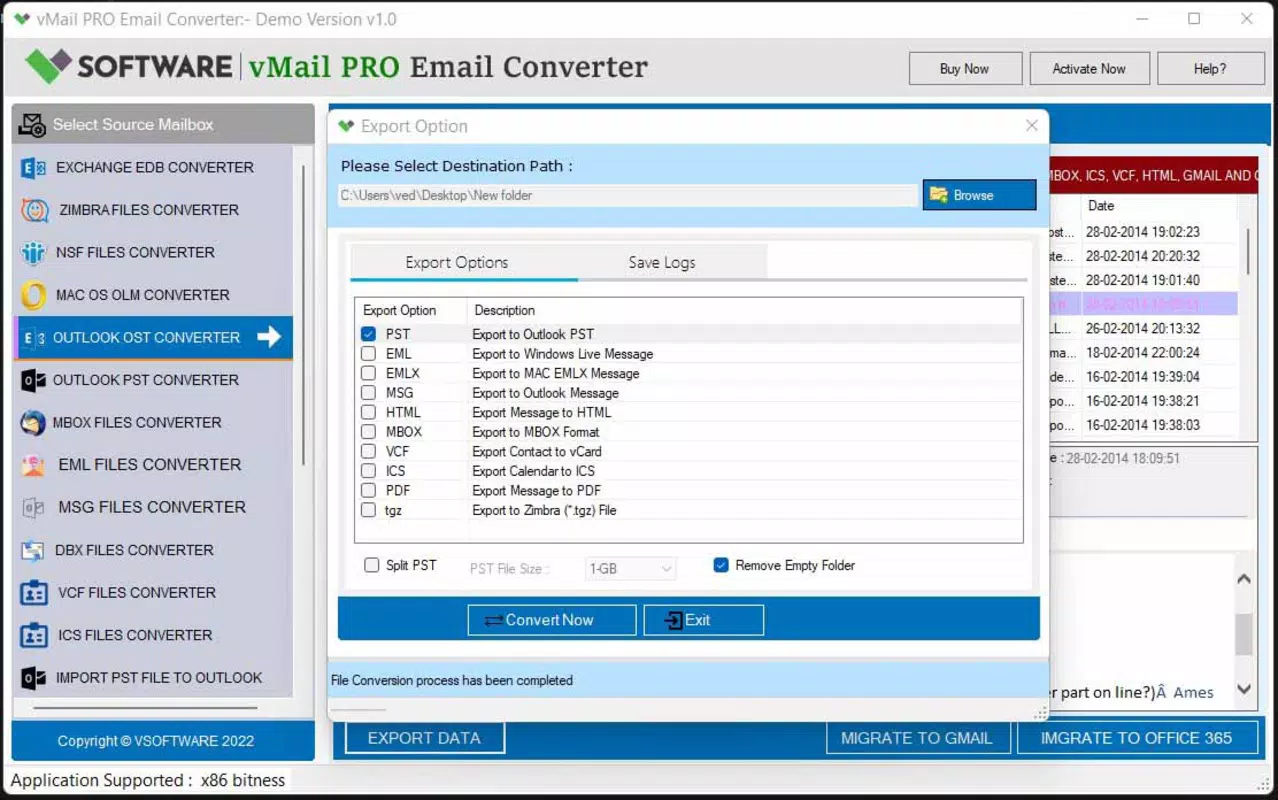Check the MSG export option

(x=369, y=393)
